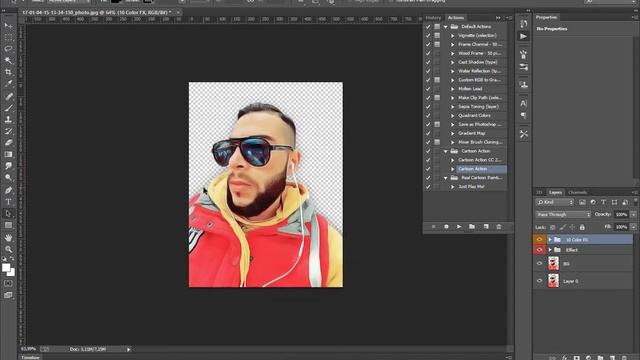
Task: Toggle the checkmark for Default Actions set
Action: coord(428,27)
